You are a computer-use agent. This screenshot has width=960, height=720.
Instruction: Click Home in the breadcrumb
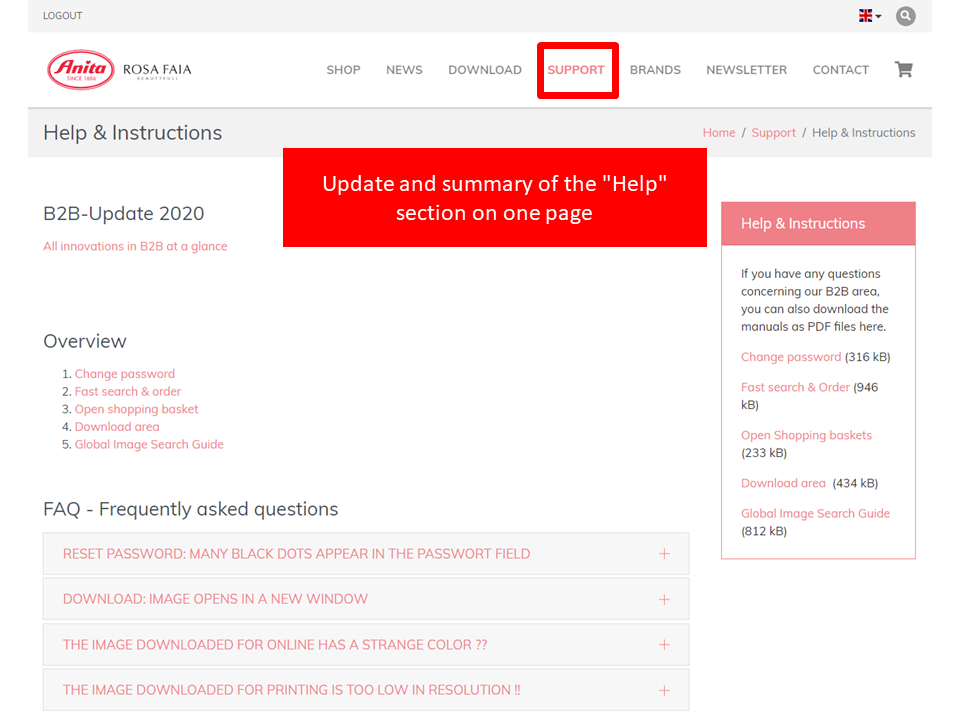tap(718, 133)
